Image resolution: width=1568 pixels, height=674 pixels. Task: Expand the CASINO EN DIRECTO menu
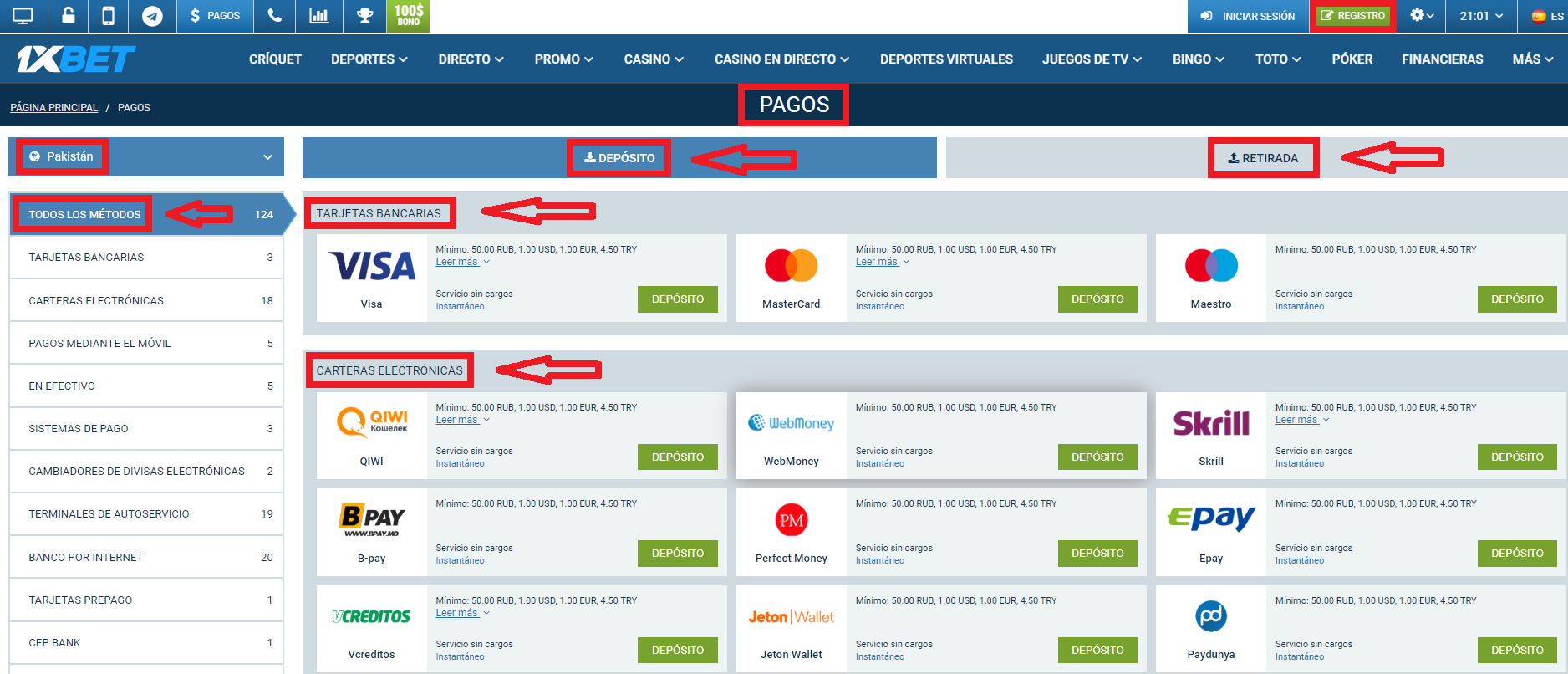coord(781,59)
